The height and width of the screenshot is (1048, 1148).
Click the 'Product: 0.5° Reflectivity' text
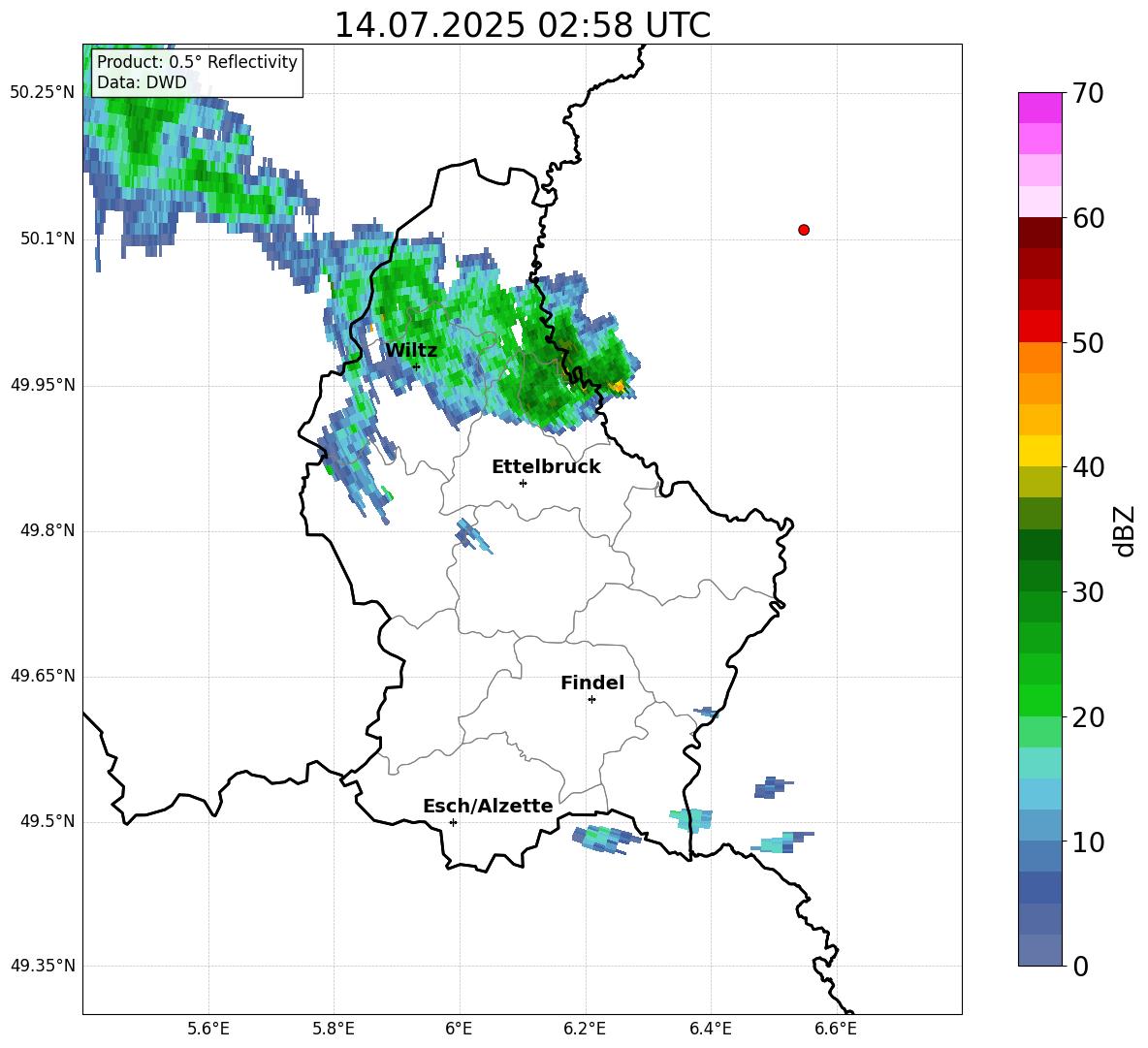tap(197, 62)
